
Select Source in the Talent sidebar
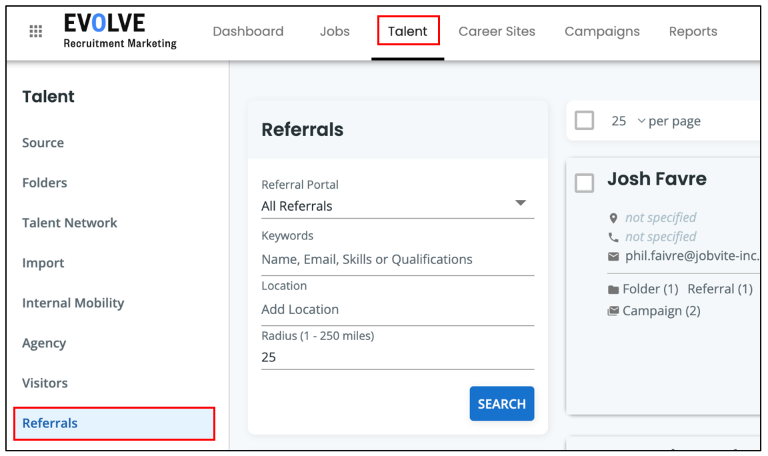pos(43,143)
